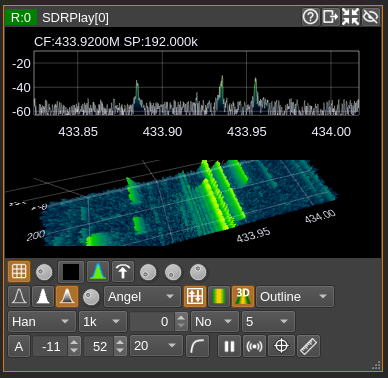This screenshot has width=388, height=378.
Task: Click the SDRPlay[0] window title text
Action: [x=75, y=18]
